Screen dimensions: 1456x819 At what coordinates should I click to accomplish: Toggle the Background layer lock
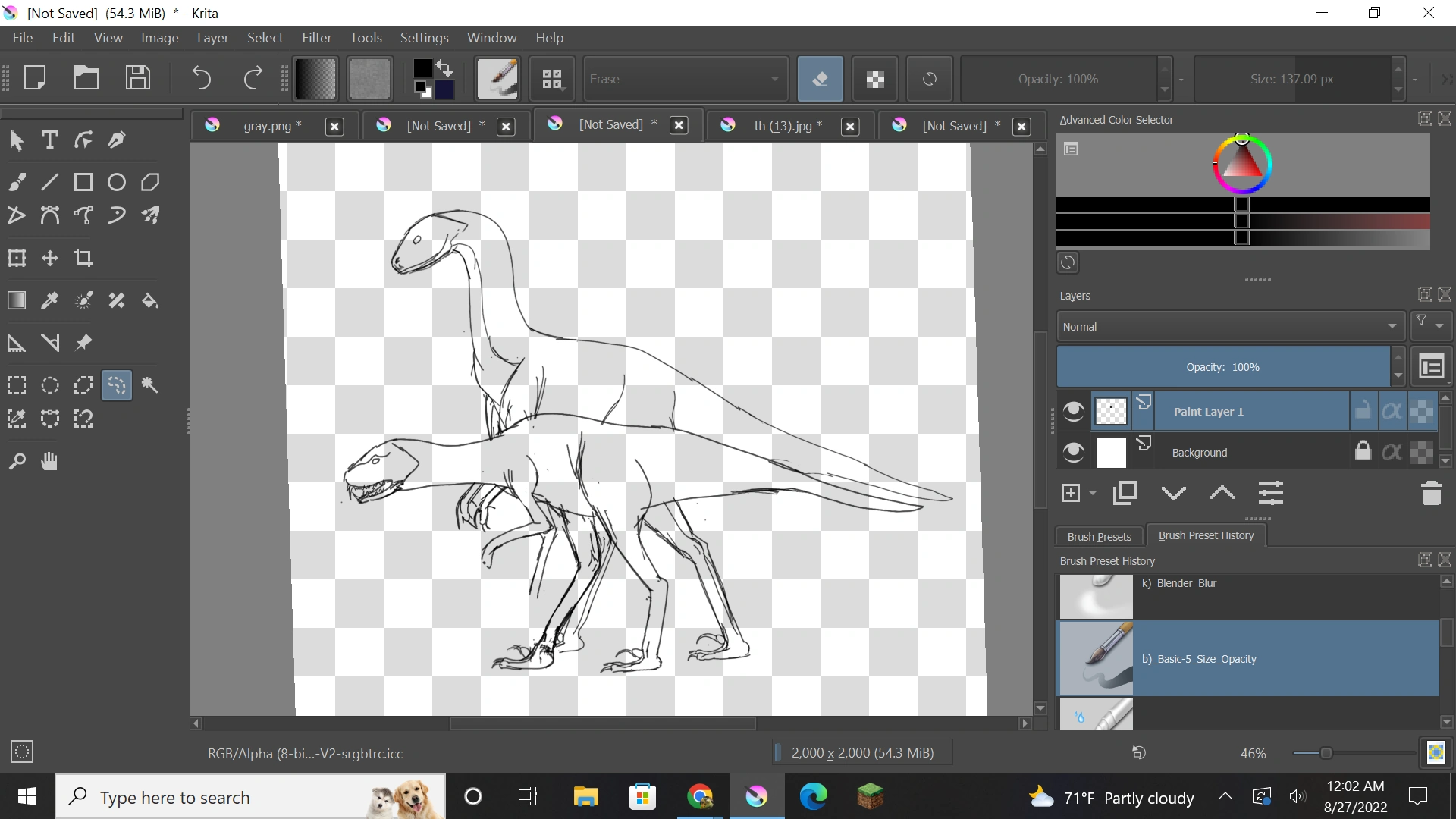pyautogui.click(x=1363, y=452)
